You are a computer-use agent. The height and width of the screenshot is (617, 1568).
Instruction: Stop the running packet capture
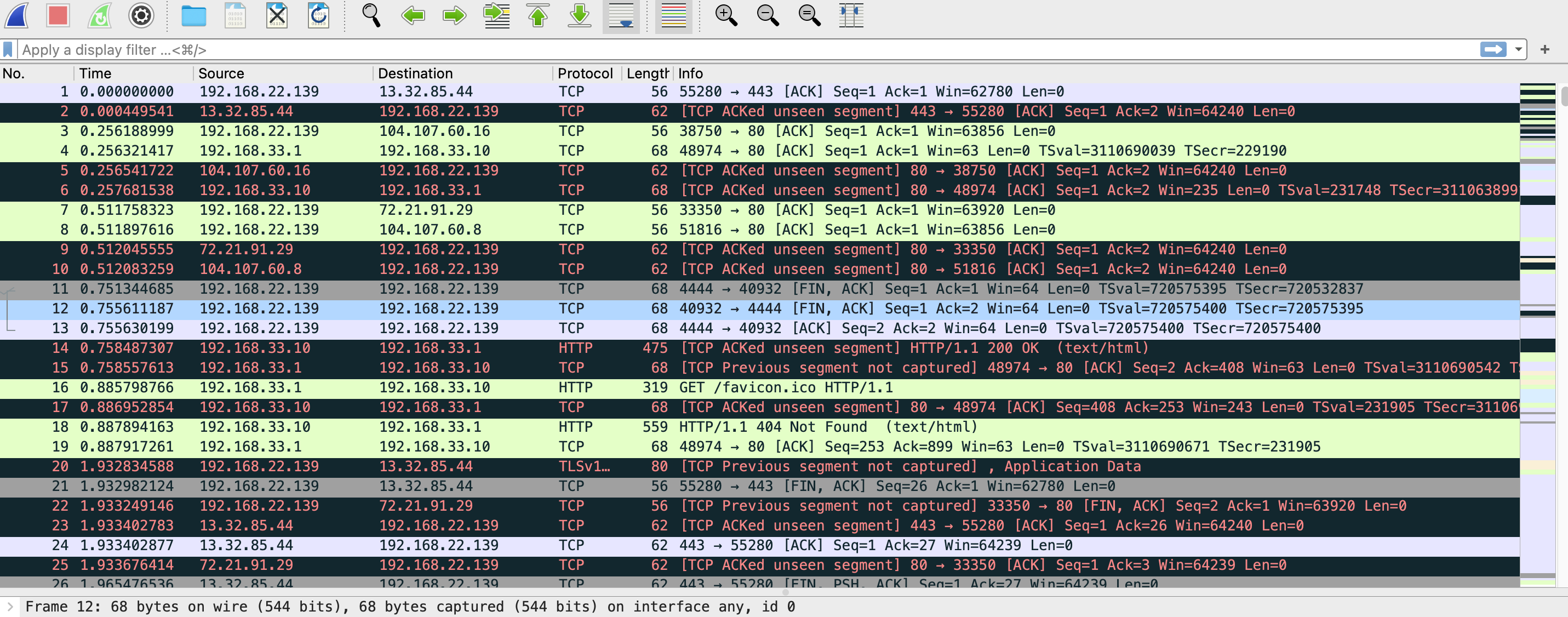(x=58, y=15)
